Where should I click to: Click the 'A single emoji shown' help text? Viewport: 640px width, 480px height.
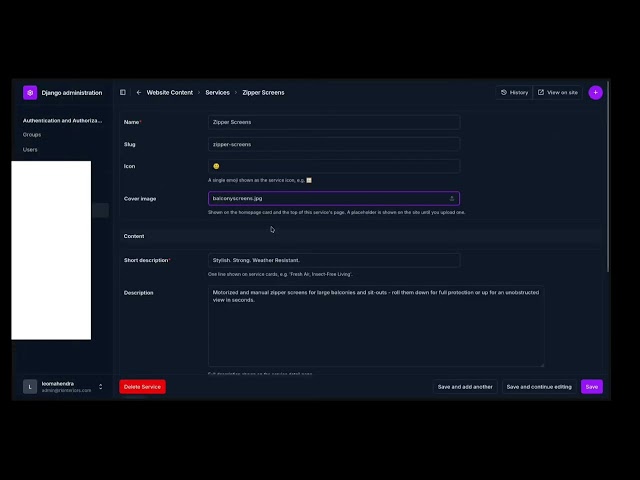point(260,180)
